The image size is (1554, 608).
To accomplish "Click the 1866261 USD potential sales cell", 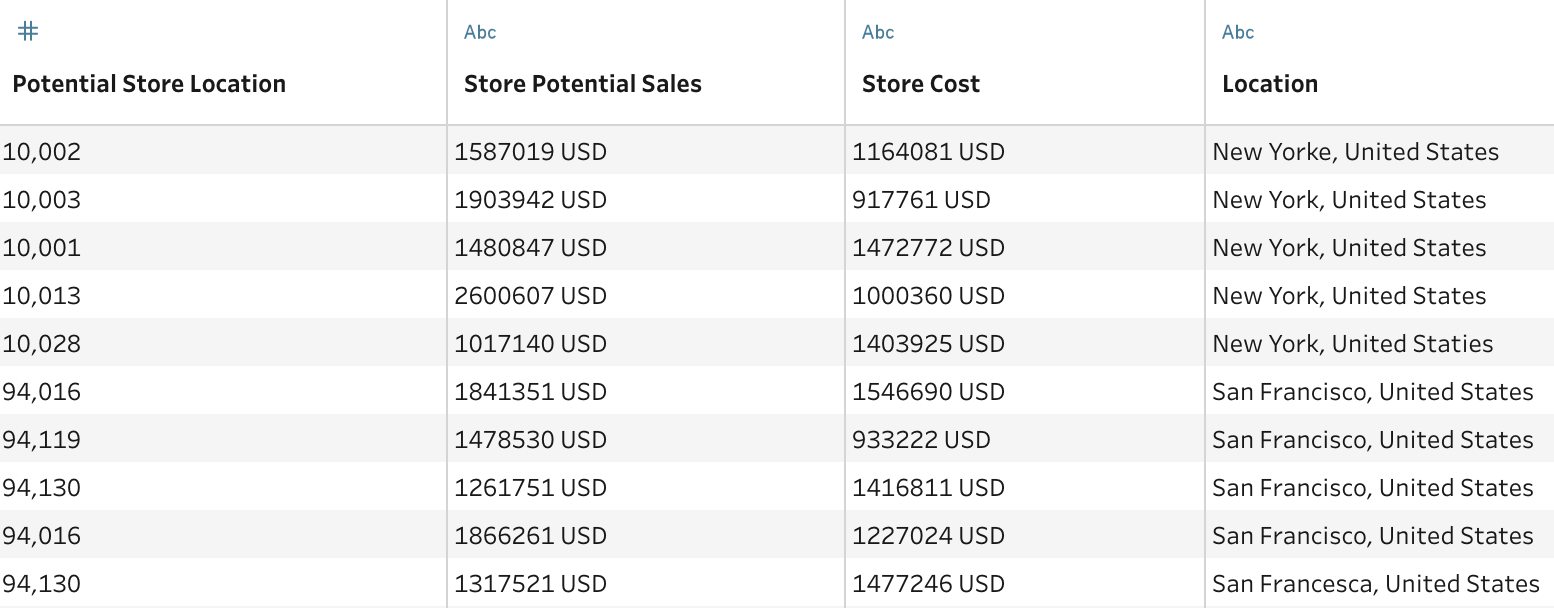I will point(530,536).
